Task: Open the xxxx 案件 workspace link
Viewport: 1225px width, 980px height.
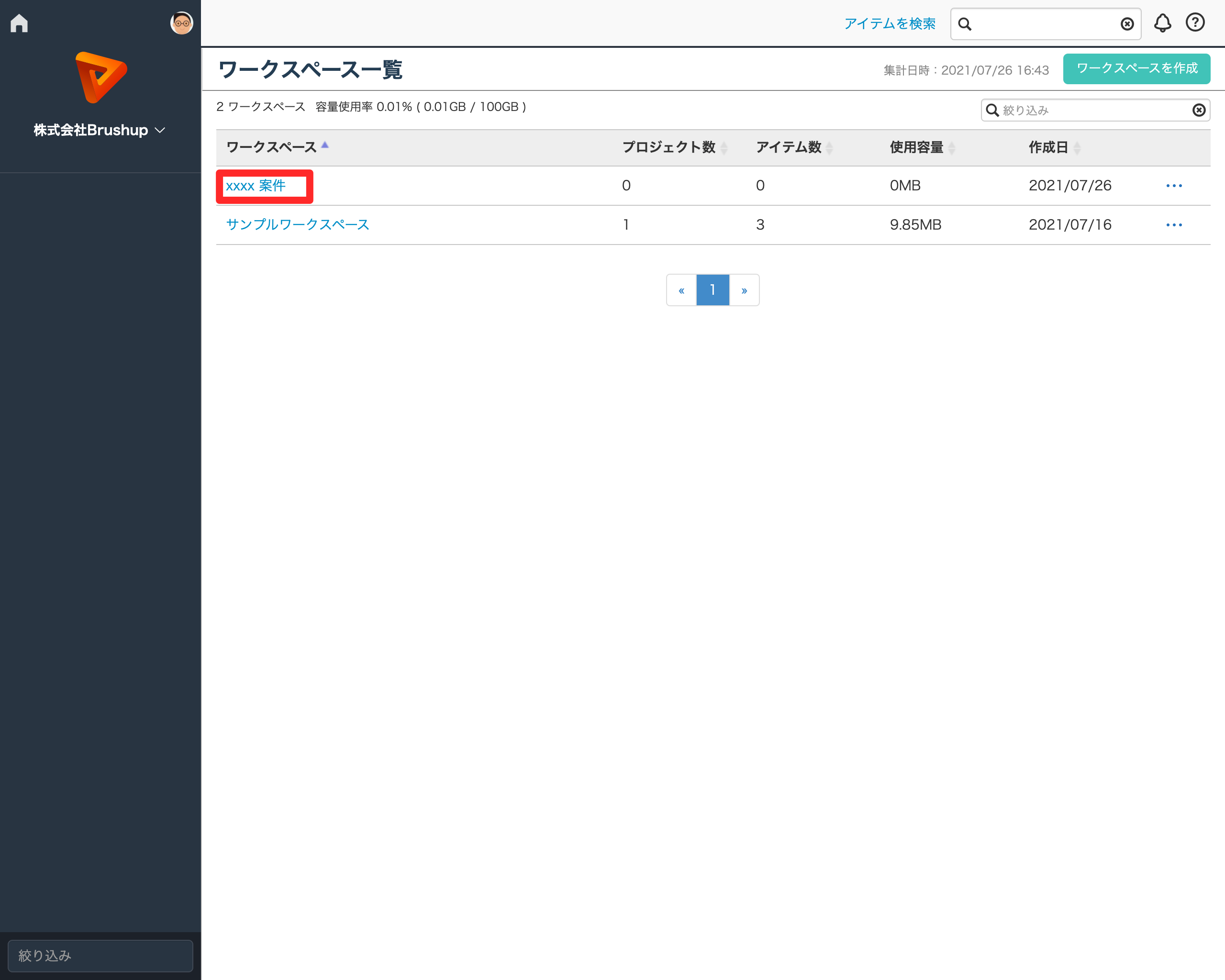Action: pyautogui.click(x=255, y=186)
